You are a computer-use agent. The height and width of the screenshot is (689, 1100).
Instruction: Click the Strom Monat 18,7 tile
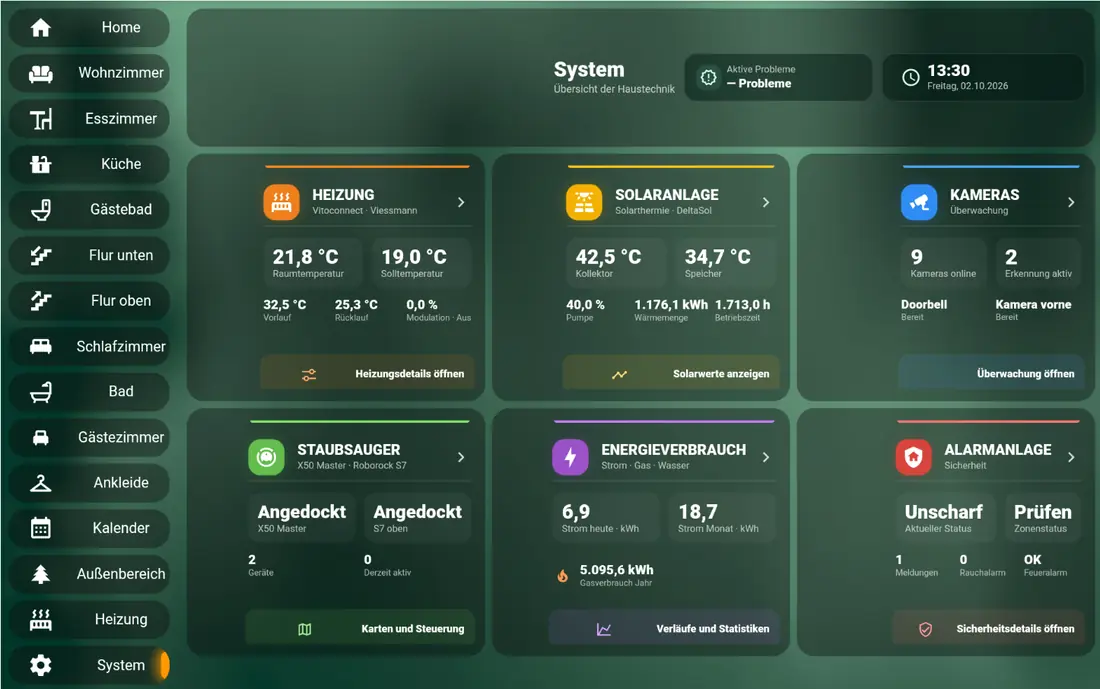(722, 518)
